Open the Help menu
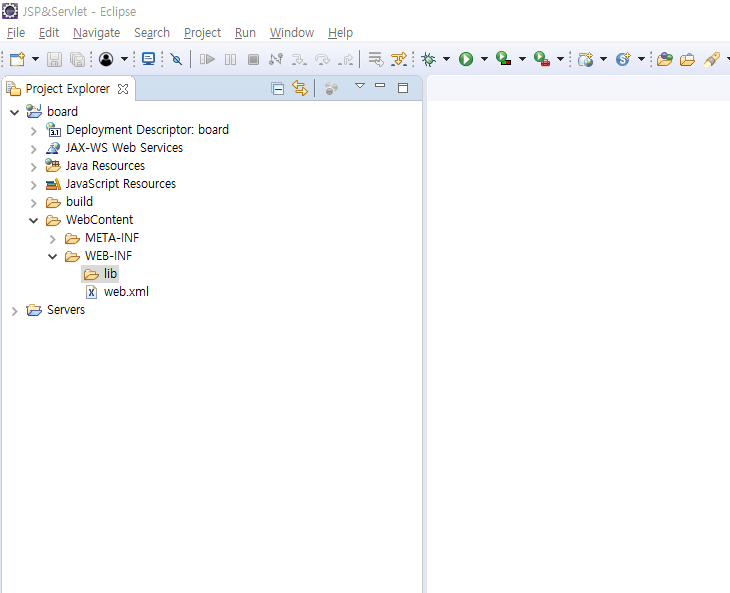This screenshot has width=730, height=593. click(x=340, y=33)
